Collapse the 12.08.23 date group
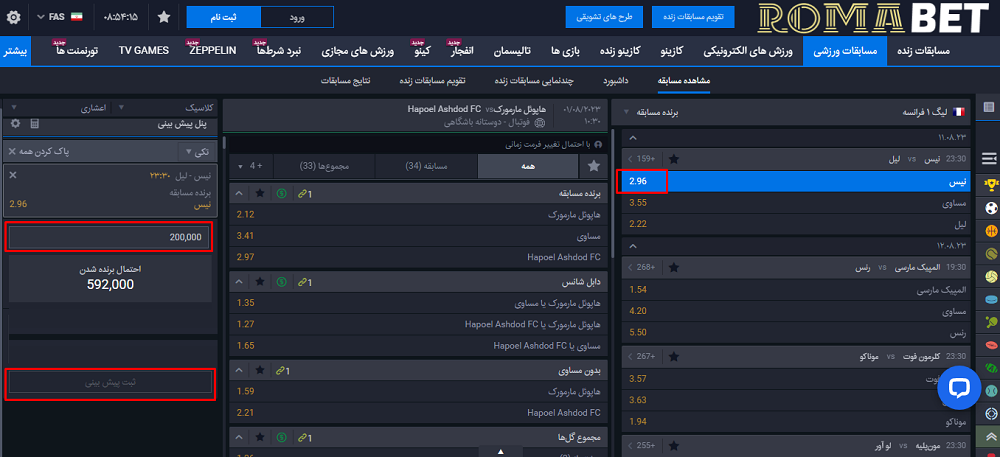The width and height of the screenshot is (1000, 457). click(631, 246)
